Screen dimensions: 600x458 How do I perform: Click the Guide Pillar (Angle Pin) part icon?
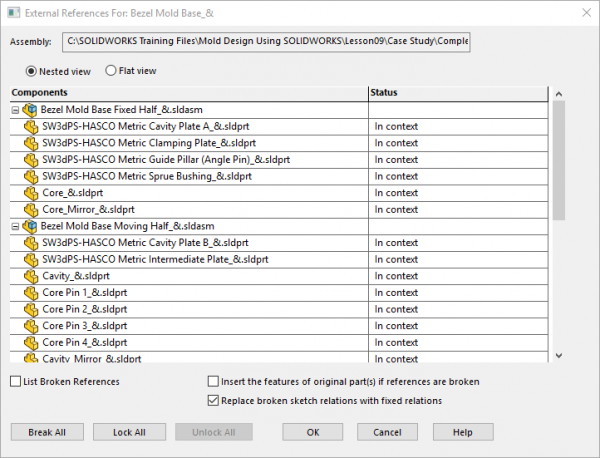[31, 160]
